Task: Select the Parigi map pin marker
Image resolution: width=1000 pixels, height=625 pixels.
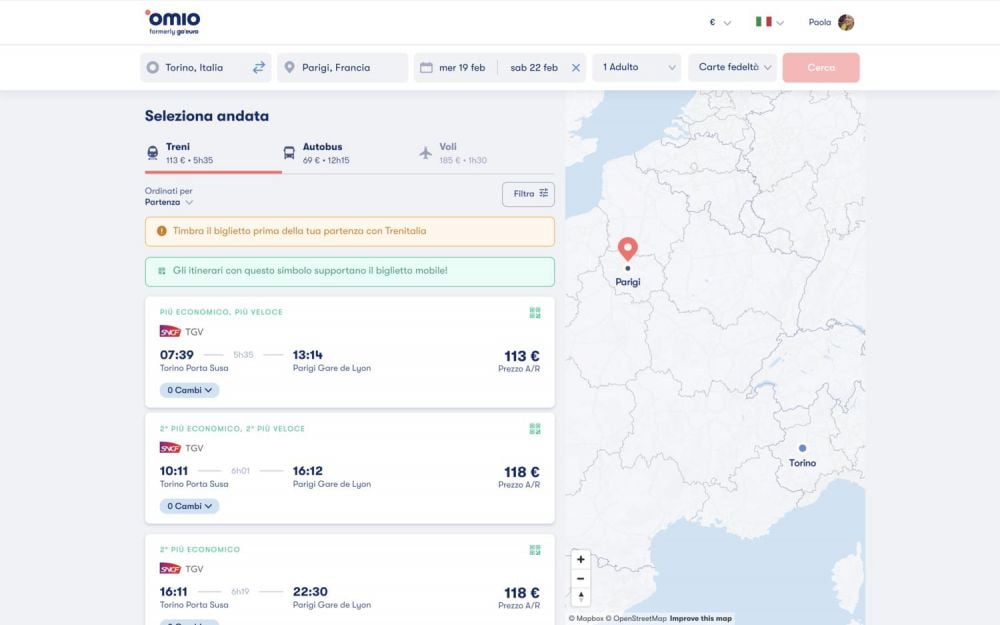Action: 628,246
